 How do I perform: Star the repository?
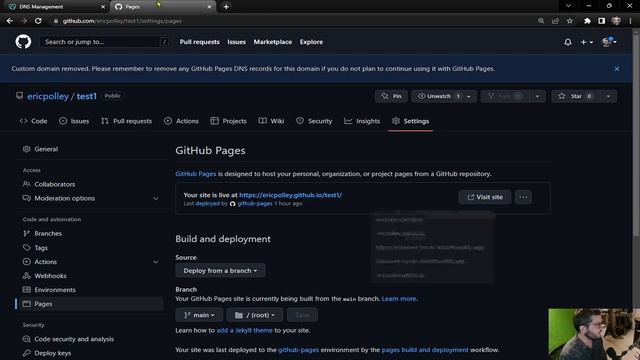pyautogui.click(x=575, y=96)
